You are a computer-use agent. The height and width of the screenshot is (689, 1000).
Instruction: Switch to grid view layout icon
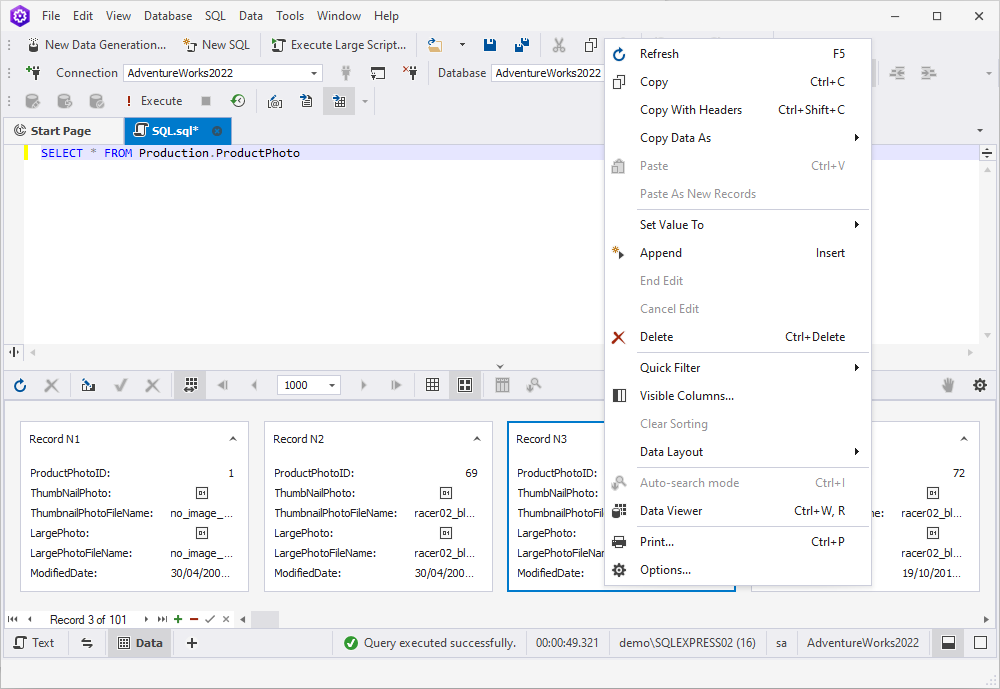(432, 385)
